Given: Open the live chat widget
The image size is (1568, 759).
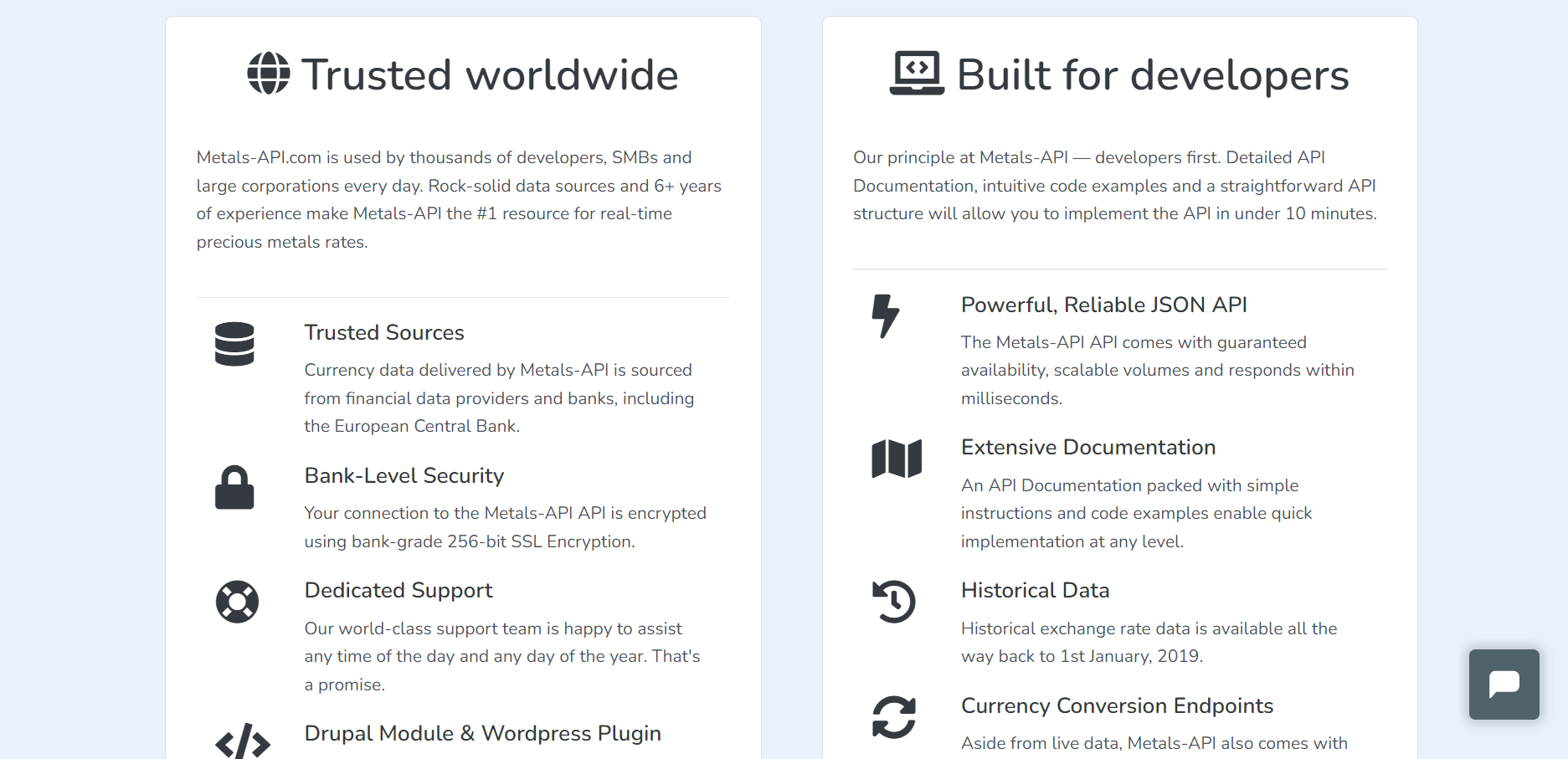Looking at the screenshot, I should [1504, 685].
